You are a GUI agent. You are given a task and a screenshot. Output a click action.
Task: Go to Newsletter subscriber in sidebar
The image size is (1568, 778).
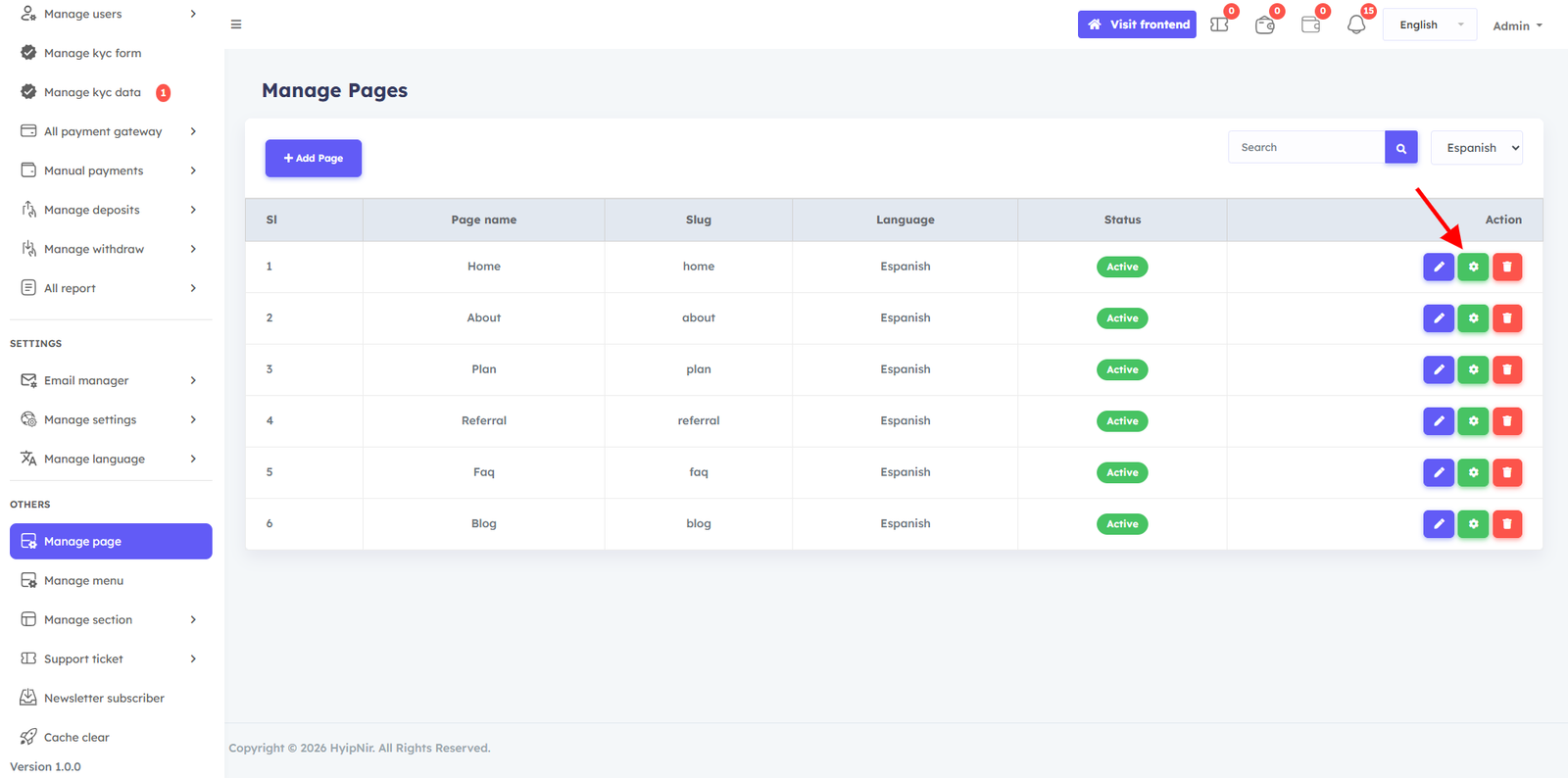click(104, 698)
